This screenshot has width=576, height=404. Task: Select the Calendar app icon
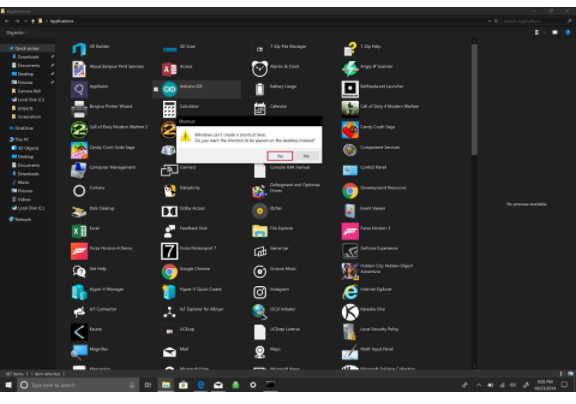click(x=260, y=109)
